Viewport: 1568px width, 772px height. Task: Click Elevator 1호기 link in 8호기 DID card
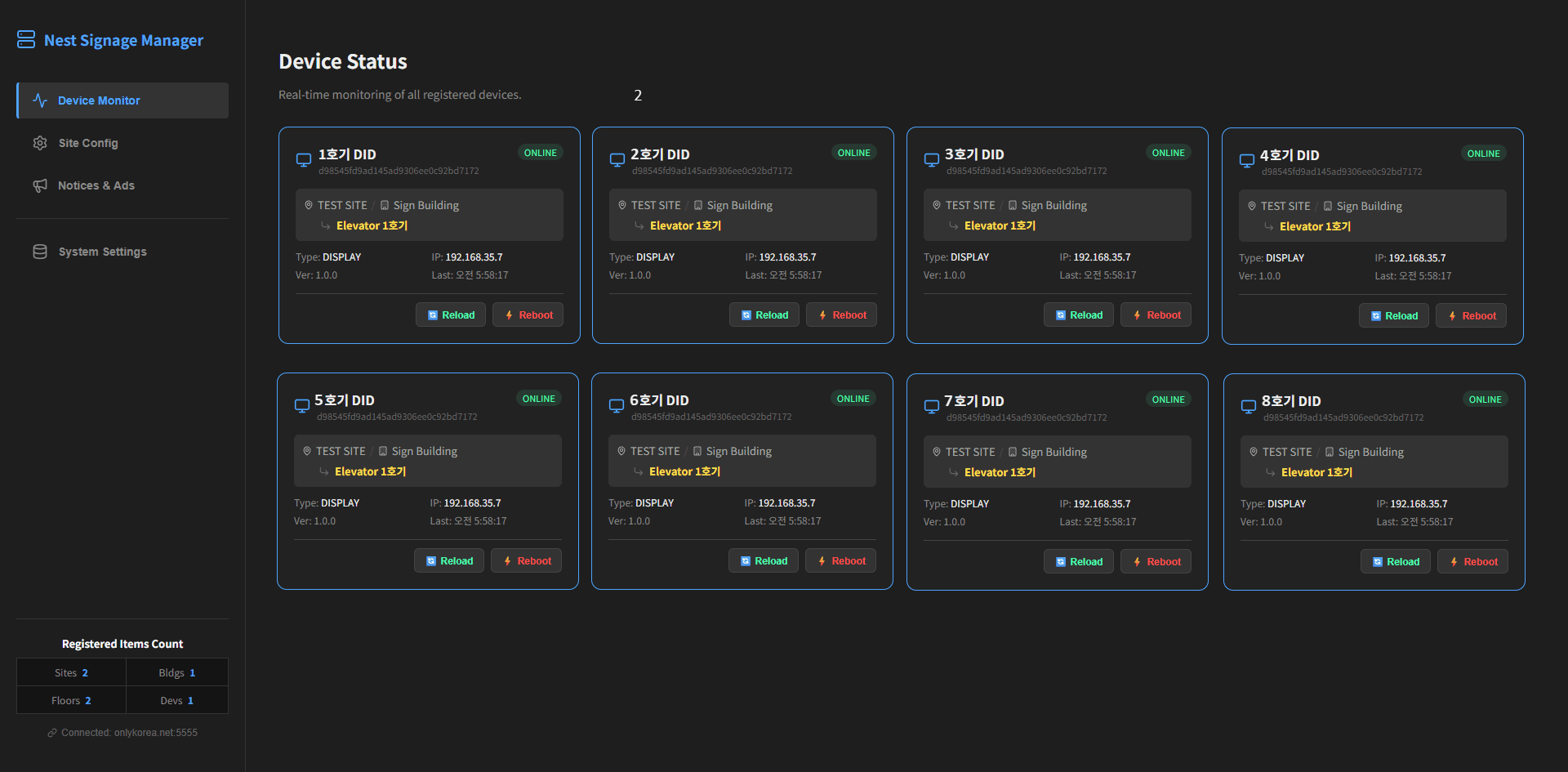click(x=1316, y=472)
